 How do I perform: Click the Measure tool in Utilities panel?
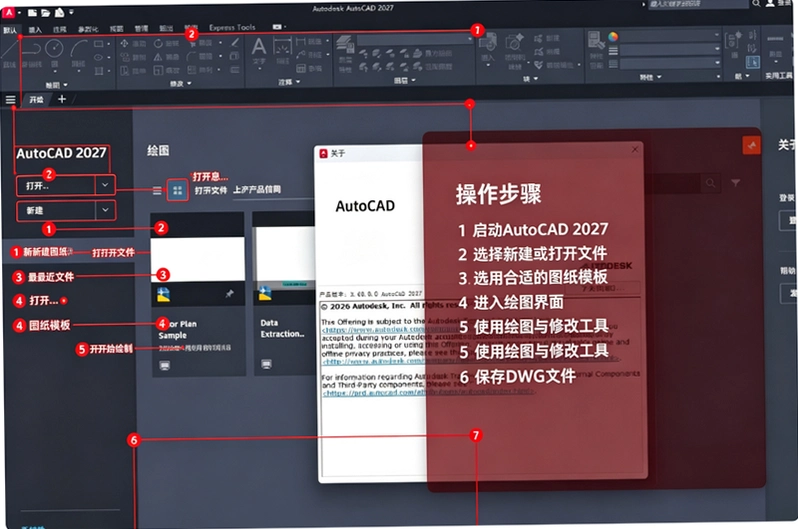click(x=775, y=40)
